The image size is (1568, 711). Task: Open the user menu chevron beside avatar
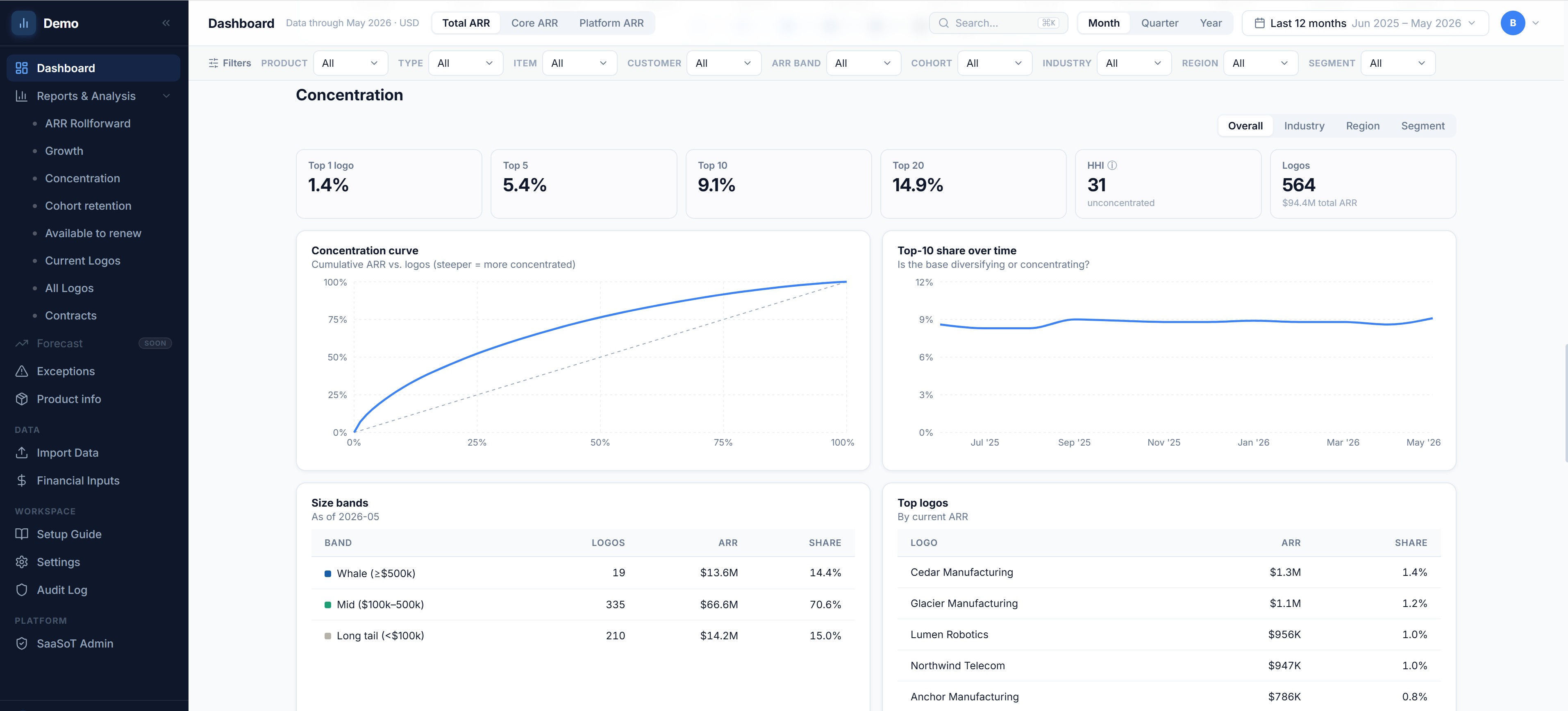[1536, 23]
